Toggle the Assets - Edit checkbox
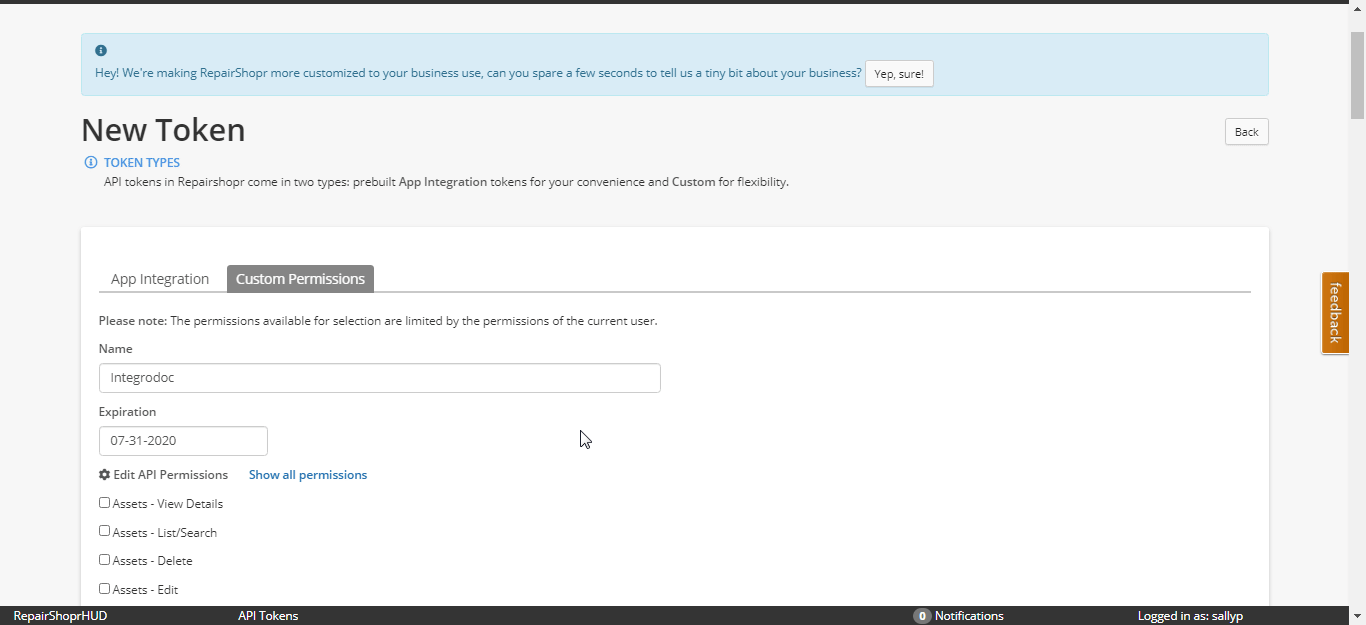 coord(104,589)
